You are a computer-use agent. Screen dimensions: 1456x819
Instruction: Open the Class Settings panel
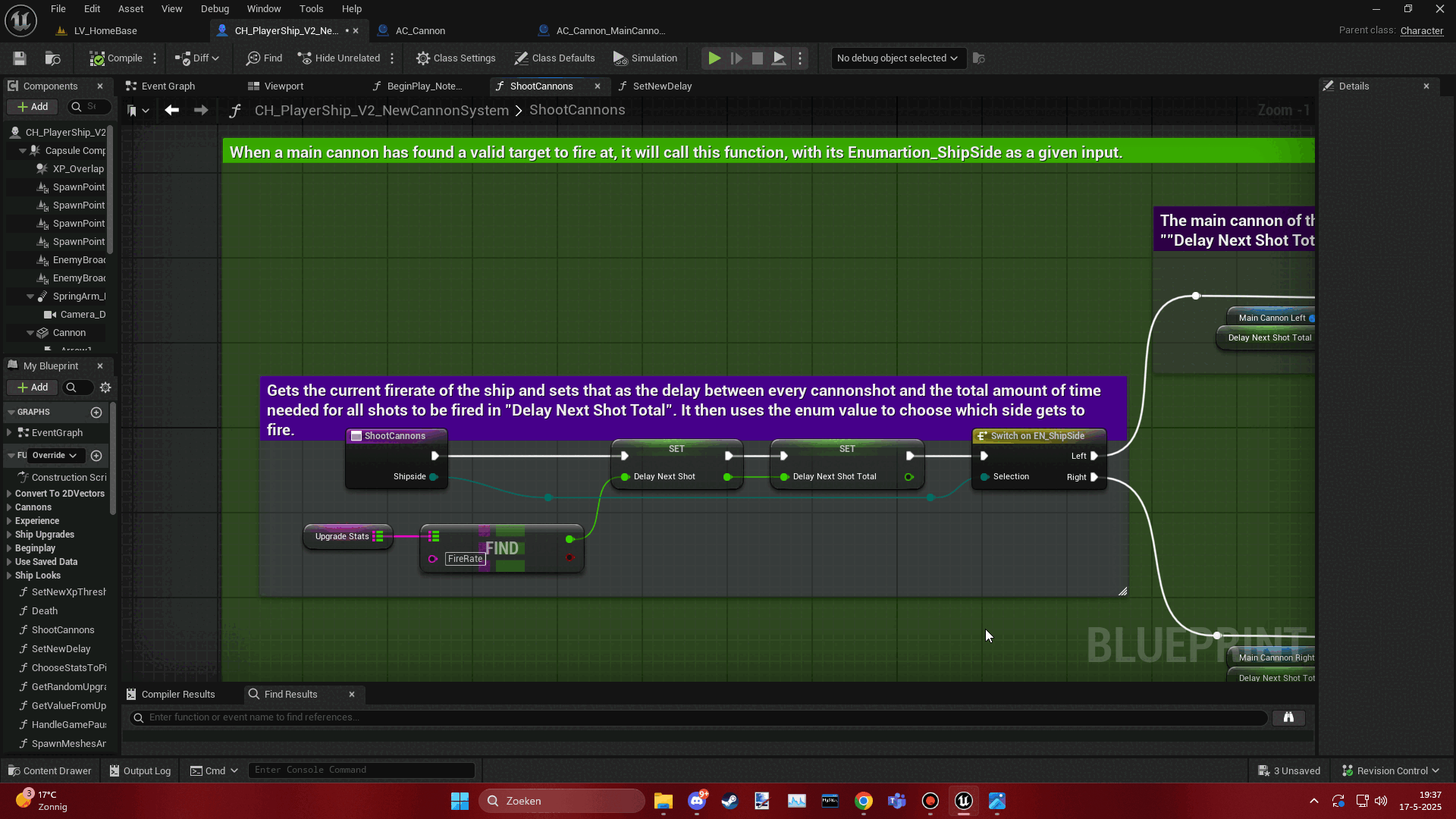tap(456, 58)
